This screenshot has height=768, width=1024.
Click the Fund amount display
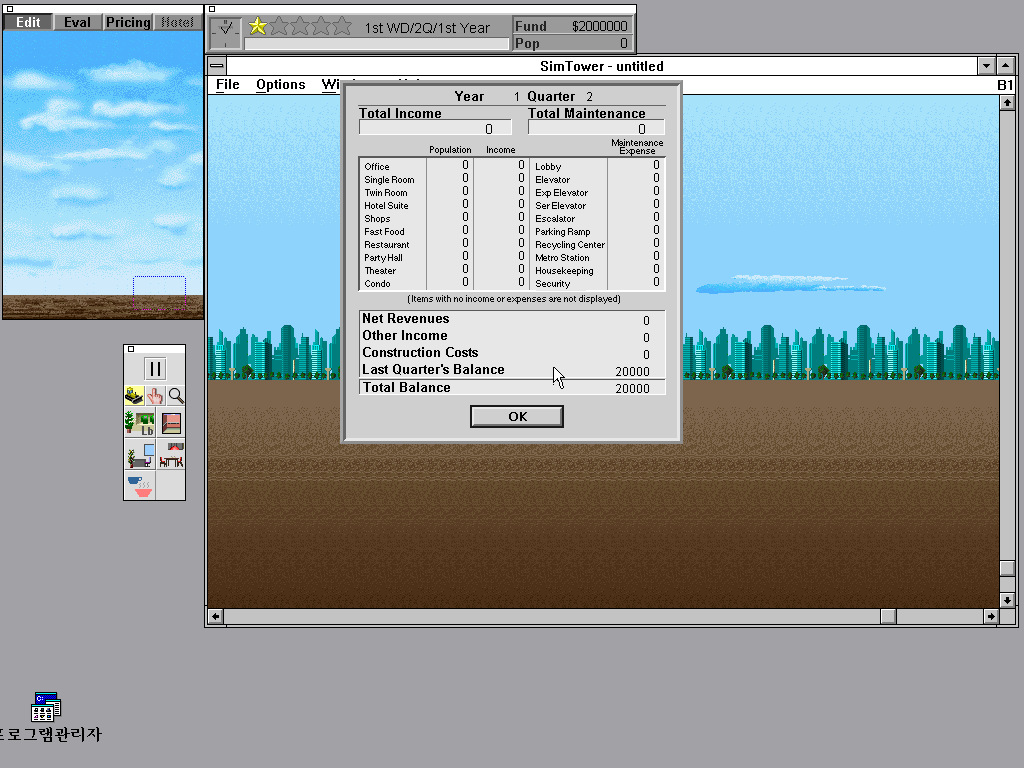pyautogui.click(x=571, y=26)
